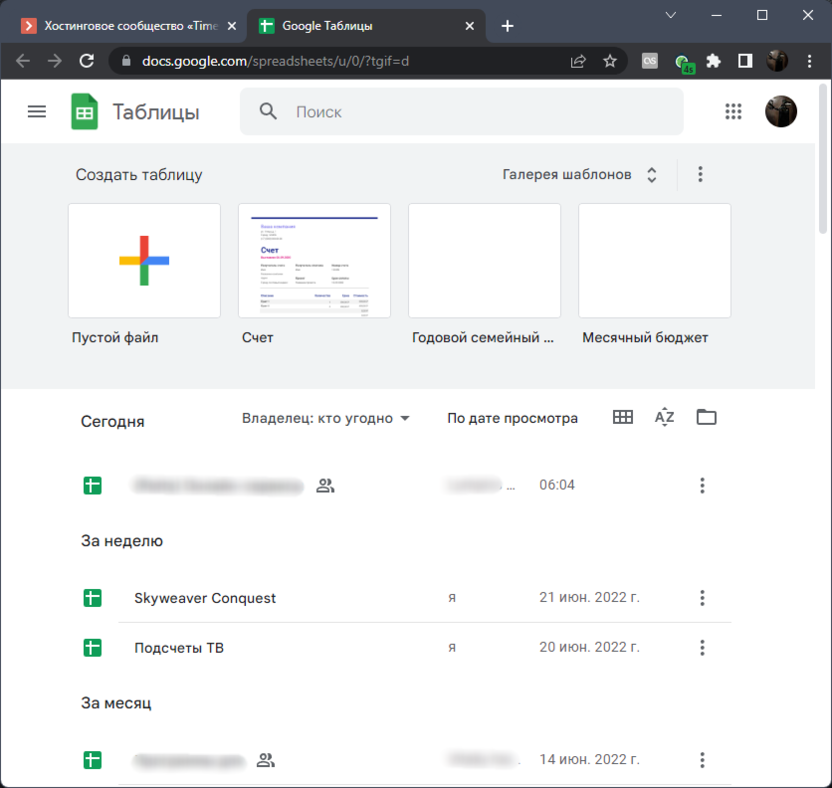The image size is (832, 788).
Task: Switch to grid view of files
Action: click(623, 418)
